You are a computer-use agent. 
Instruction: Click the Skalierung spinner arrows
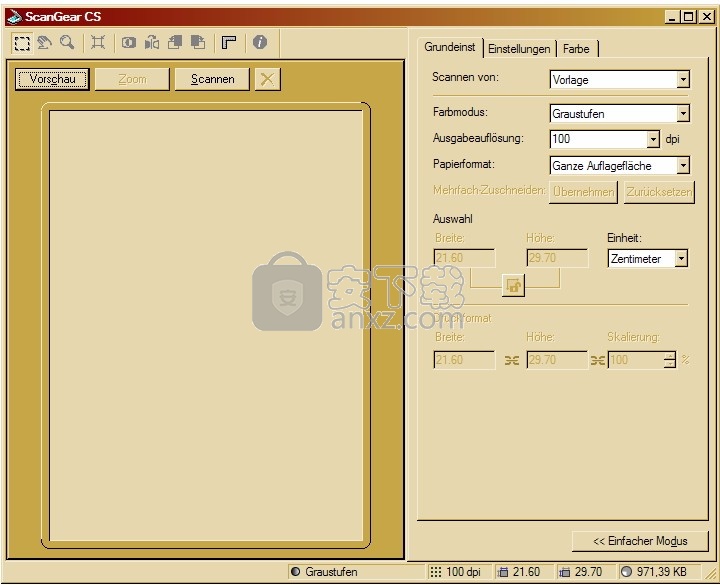click(x=670, y=360)
